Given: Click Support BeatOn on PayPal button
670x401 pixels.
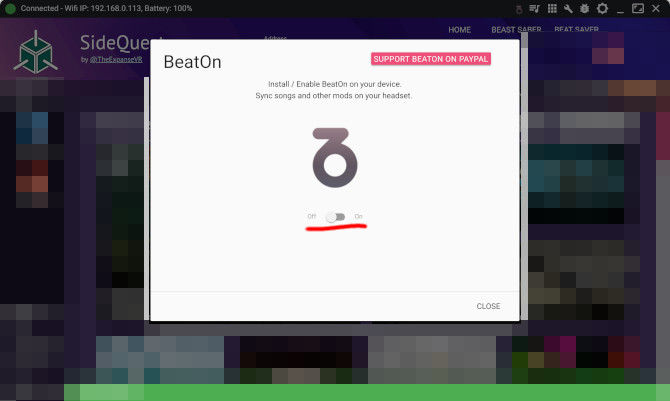Looking at the screenshot, I should coord(431,59).
